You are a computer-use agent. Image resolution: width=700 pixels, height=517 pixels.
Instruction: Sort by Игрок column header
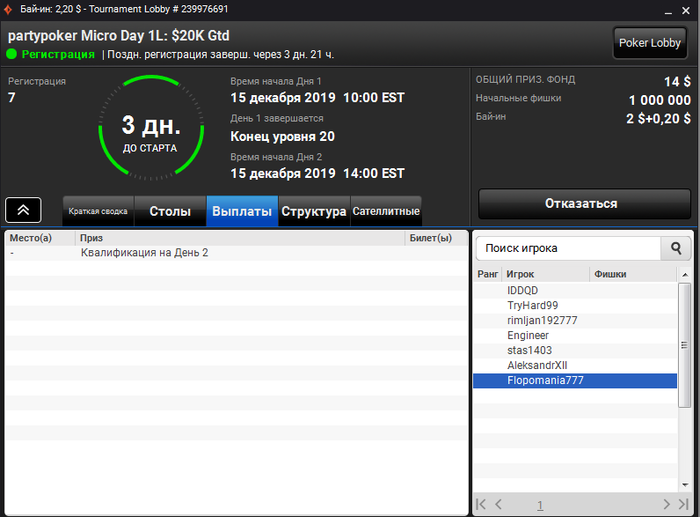tap(546, 274)
